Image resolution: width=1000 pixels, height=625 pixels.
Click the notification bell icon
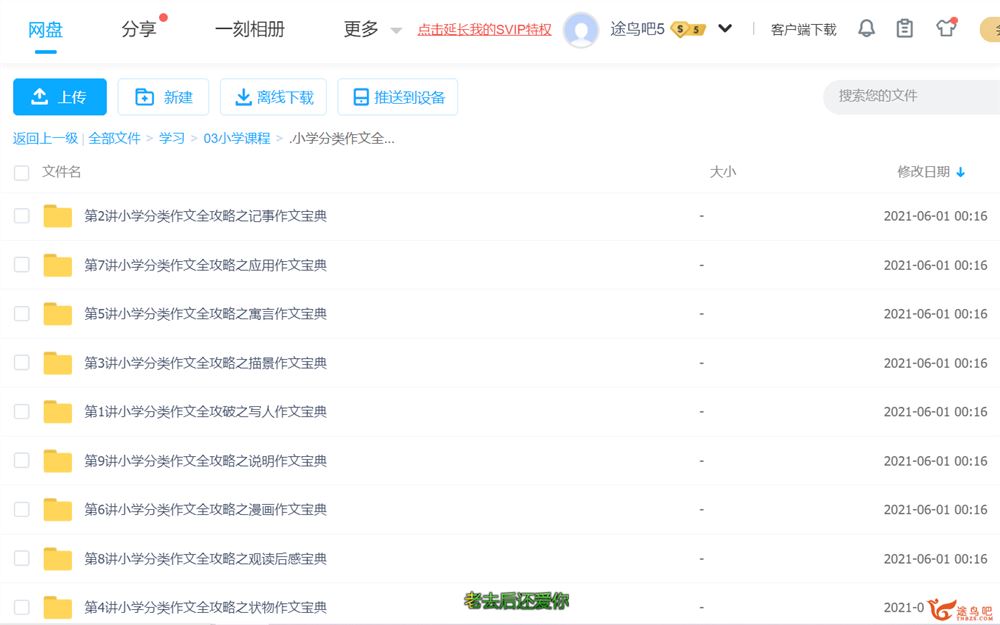[866, 29]
